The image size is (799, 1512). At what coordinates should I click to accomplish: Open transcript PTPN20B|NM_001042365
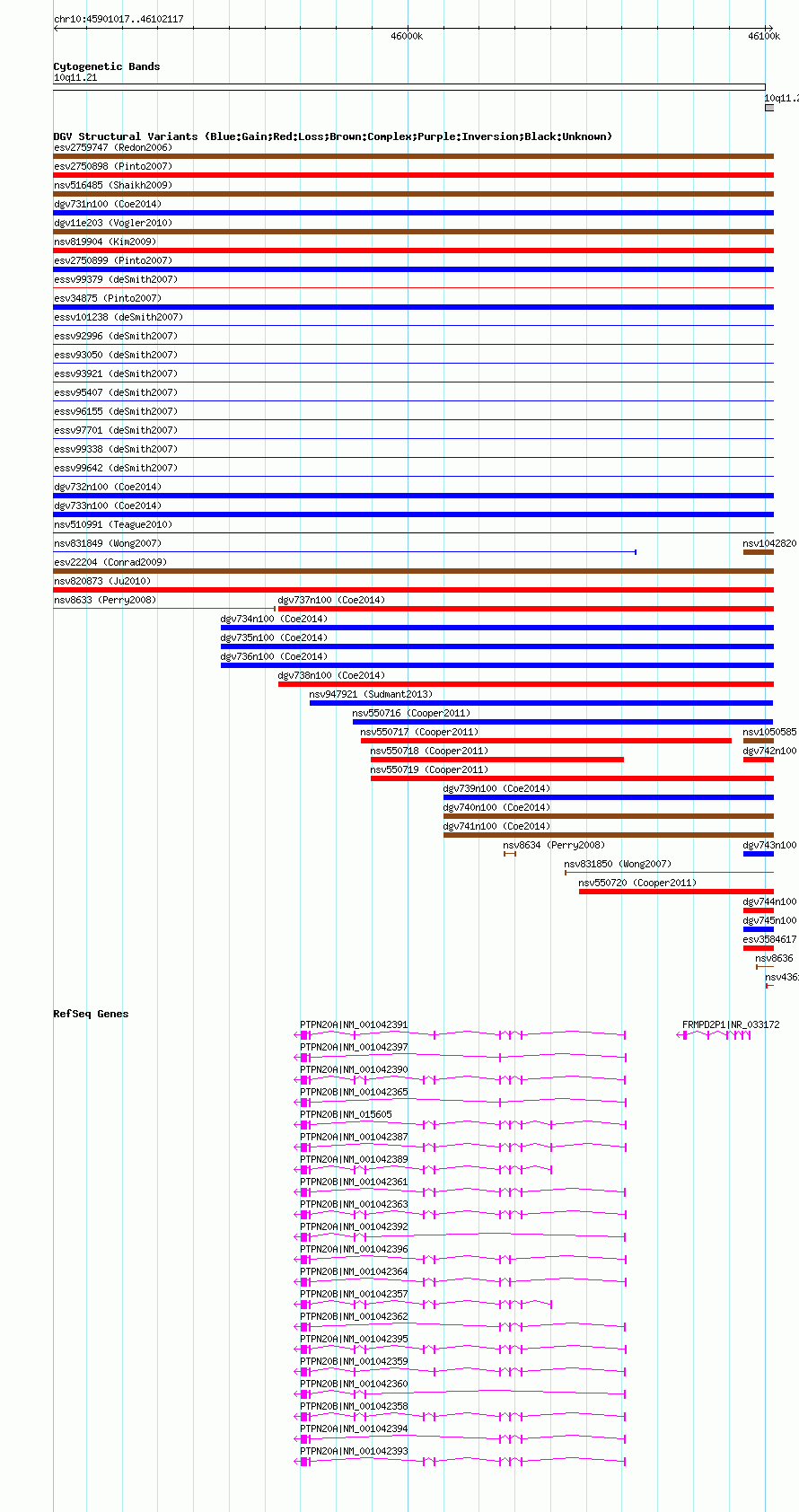click(354, 1092)
